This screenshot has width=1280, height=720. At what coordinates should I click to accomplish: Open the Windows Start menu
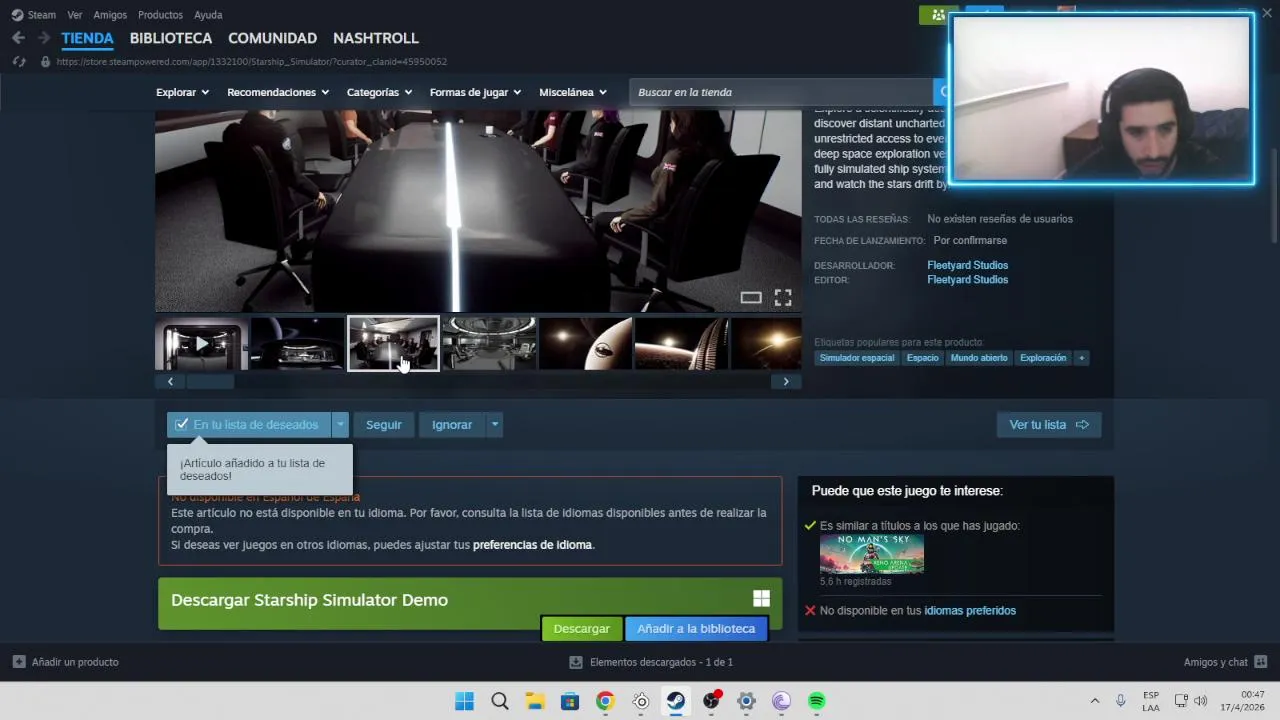coord(464,701)
